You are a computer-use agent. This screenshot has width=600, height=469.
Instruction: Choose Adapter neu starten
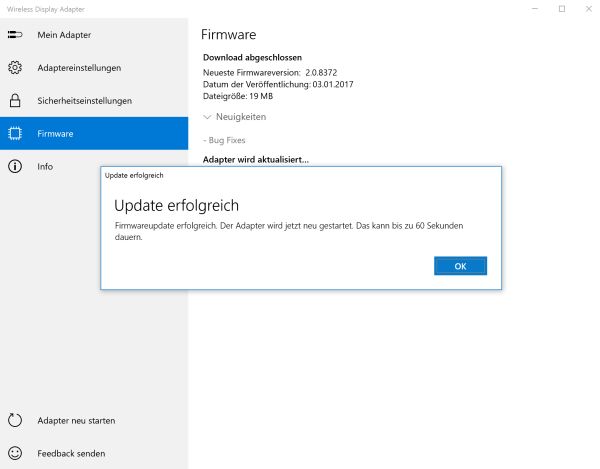[94, 420]
